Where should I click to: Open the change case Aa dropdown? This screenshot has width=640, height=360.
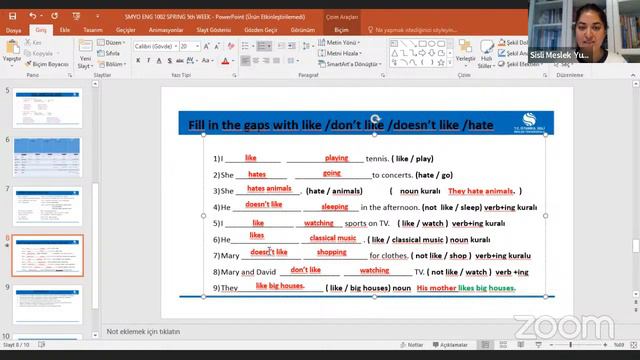click(207, 61)
